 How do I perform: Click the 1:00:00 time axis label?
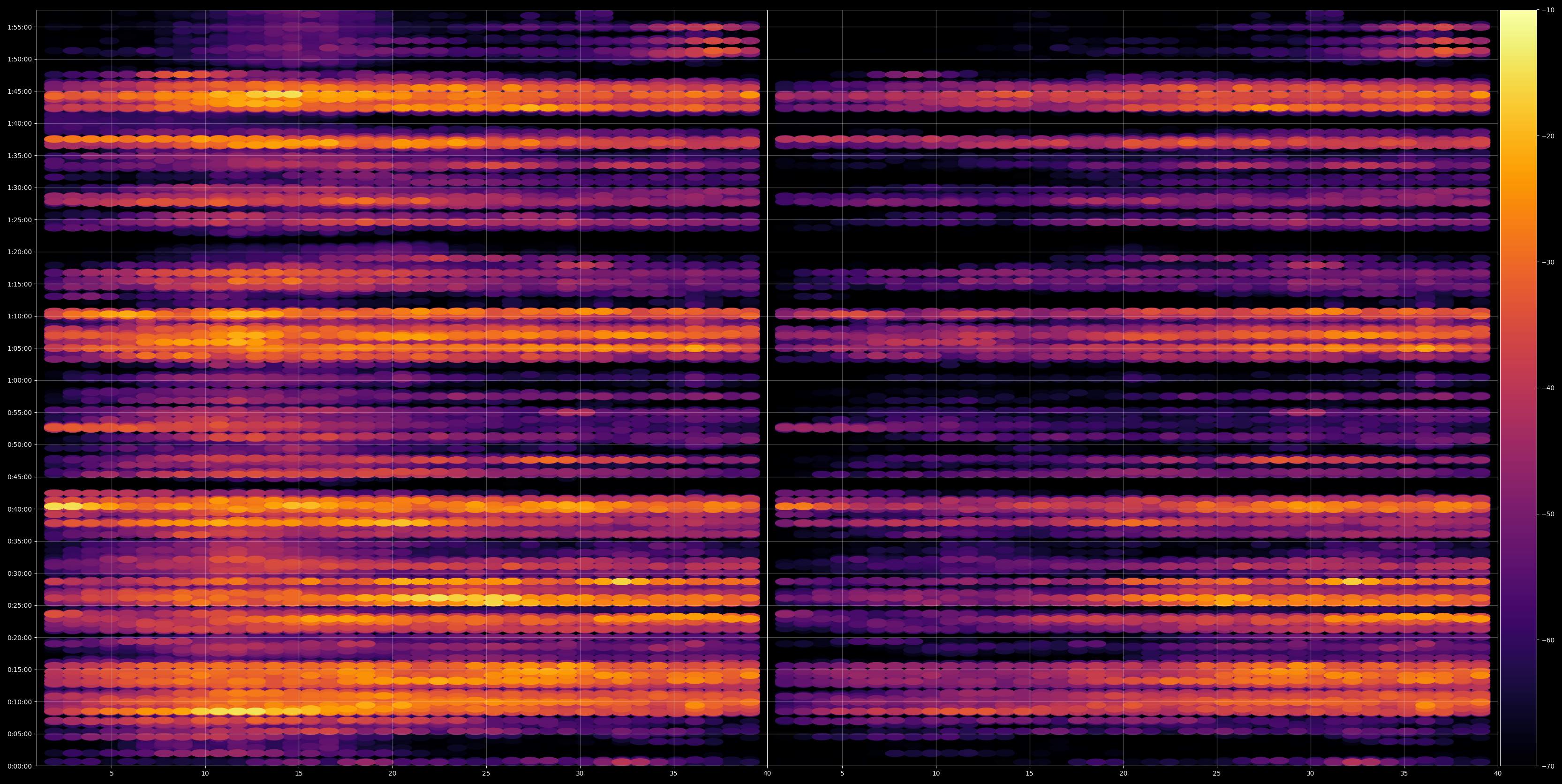[19, 380]
